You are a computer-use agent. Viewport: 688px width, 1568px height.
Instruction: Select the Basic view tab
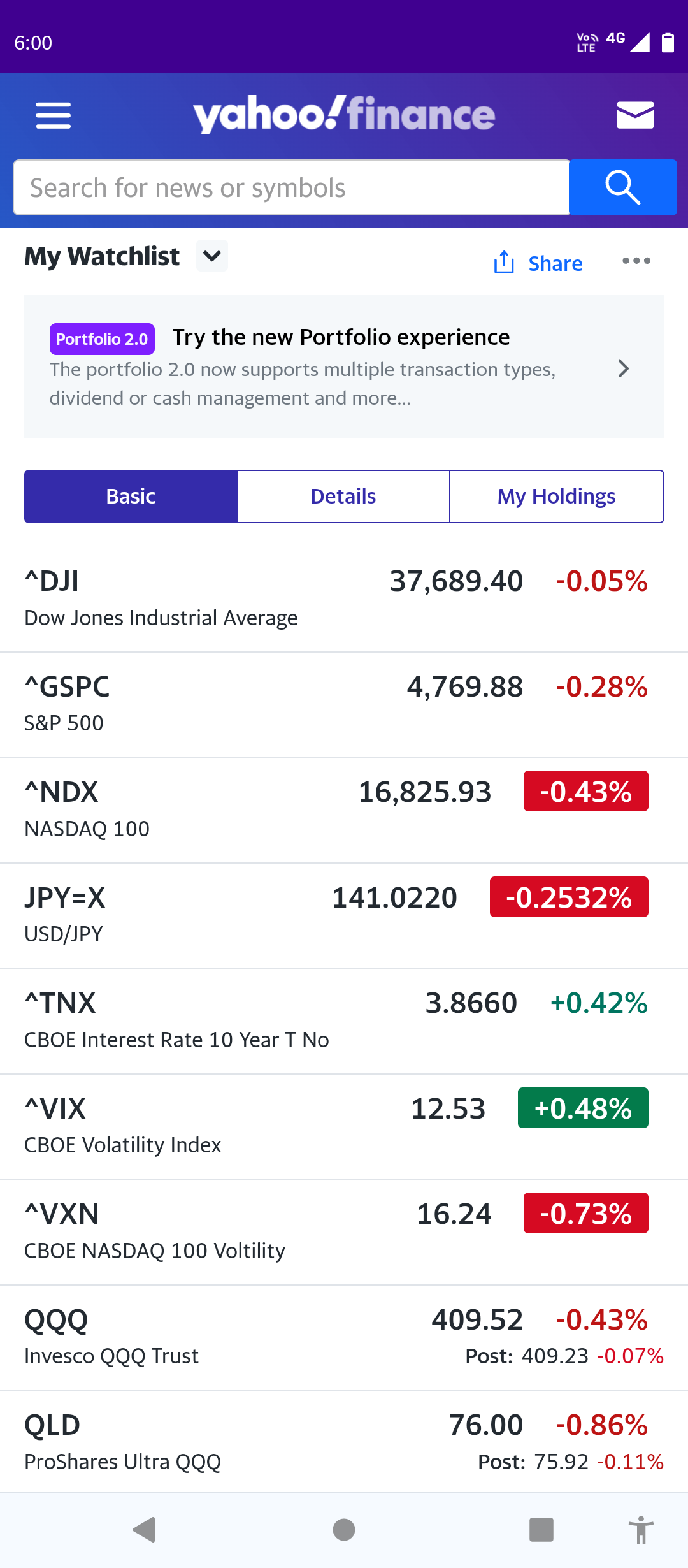tap(131, 497)
